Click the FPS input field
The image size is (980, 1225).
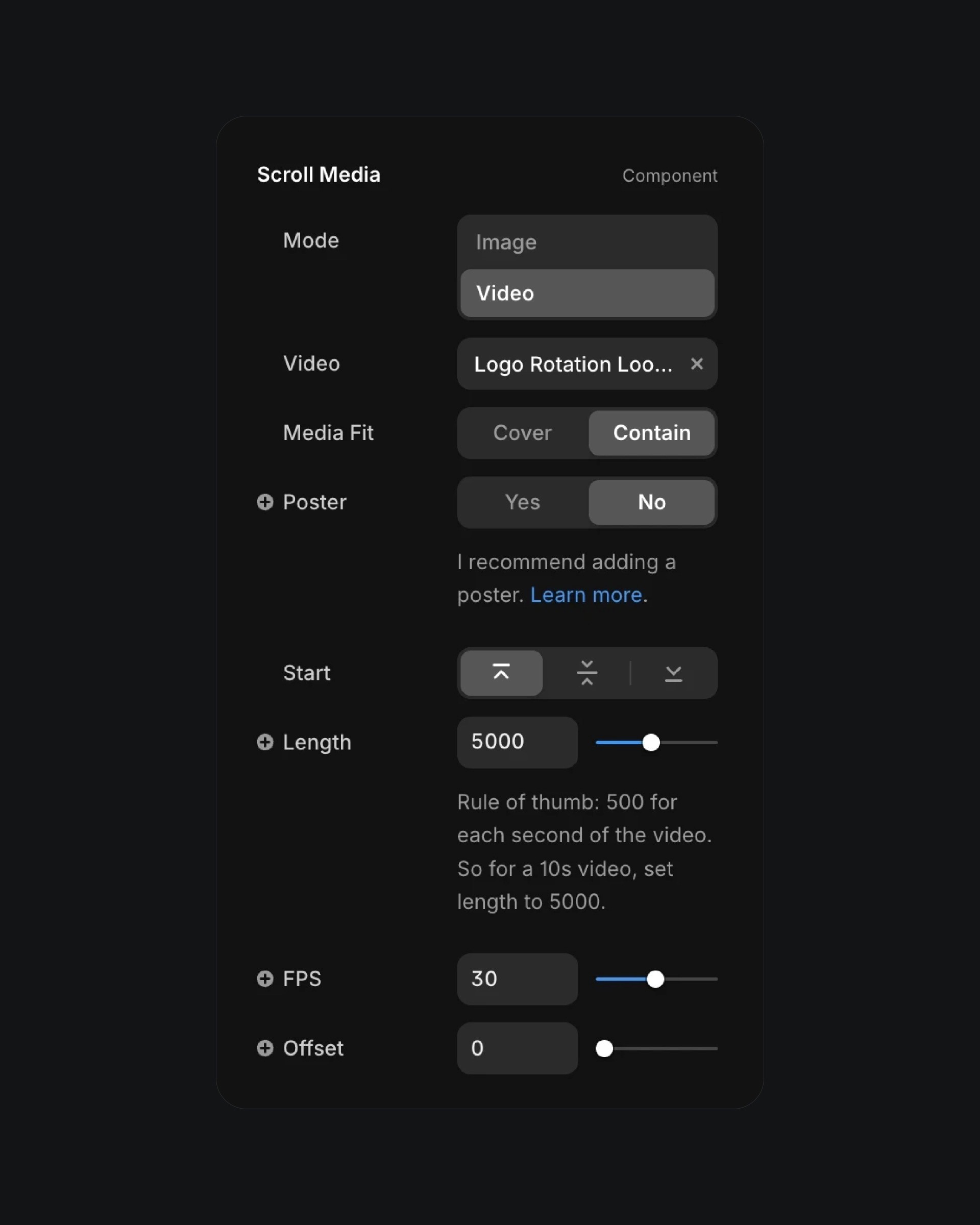(517, 979)
